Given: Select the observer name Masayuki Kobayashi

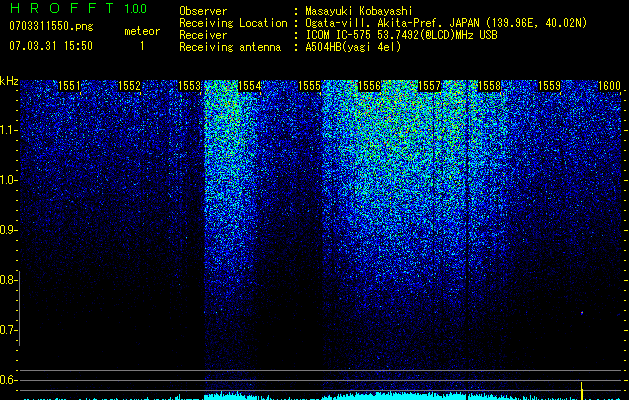Looking at the screenshot, I should click(359, 11).
